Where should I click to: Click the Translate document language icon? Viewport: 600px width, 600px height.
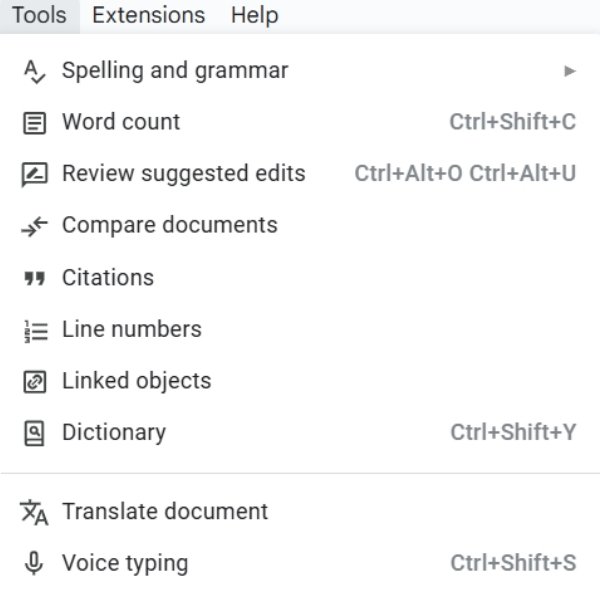[34, 512]
